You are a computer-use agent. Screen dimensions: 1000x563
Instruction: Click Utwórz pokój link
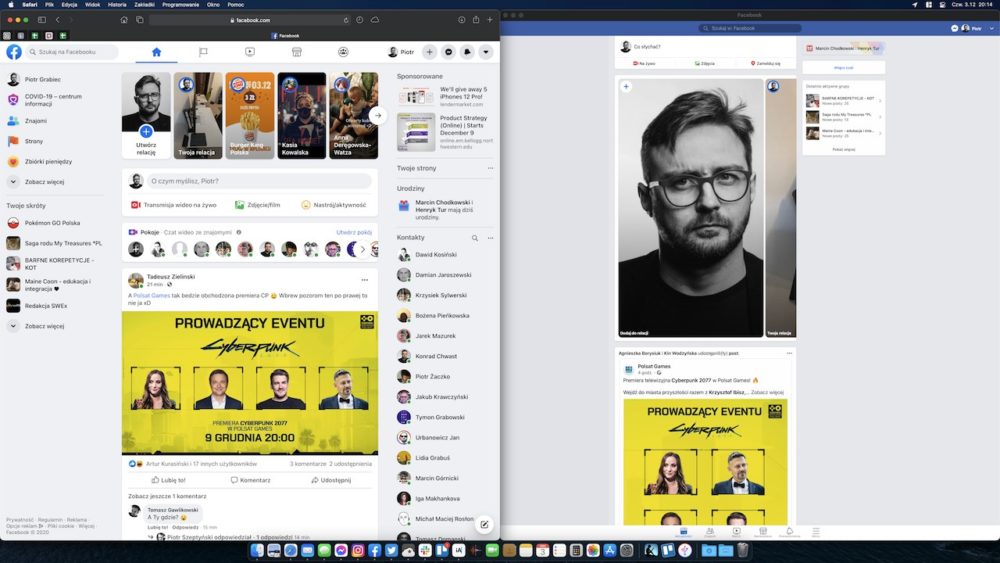tap(354, 232)
